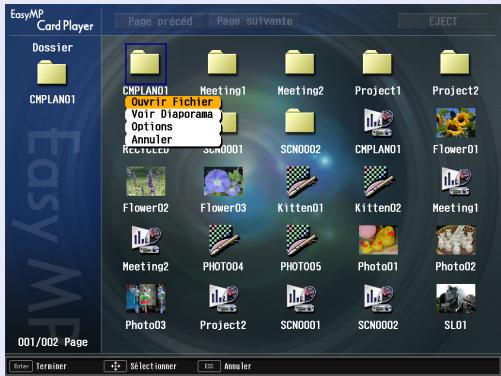Select the Photo02 thumbnail
The height and width of the screenshot is (376, 501).
pos(456,240)
